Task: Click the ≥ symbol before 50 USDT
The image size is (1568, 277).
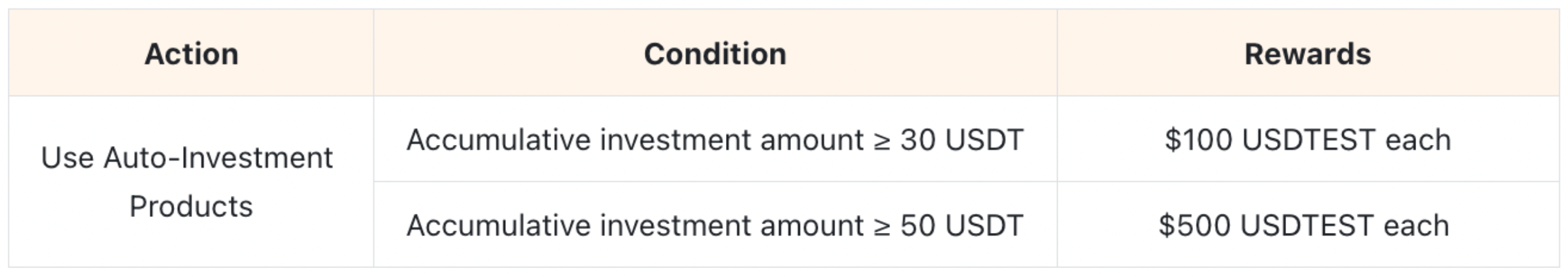Action: point(882,227)
